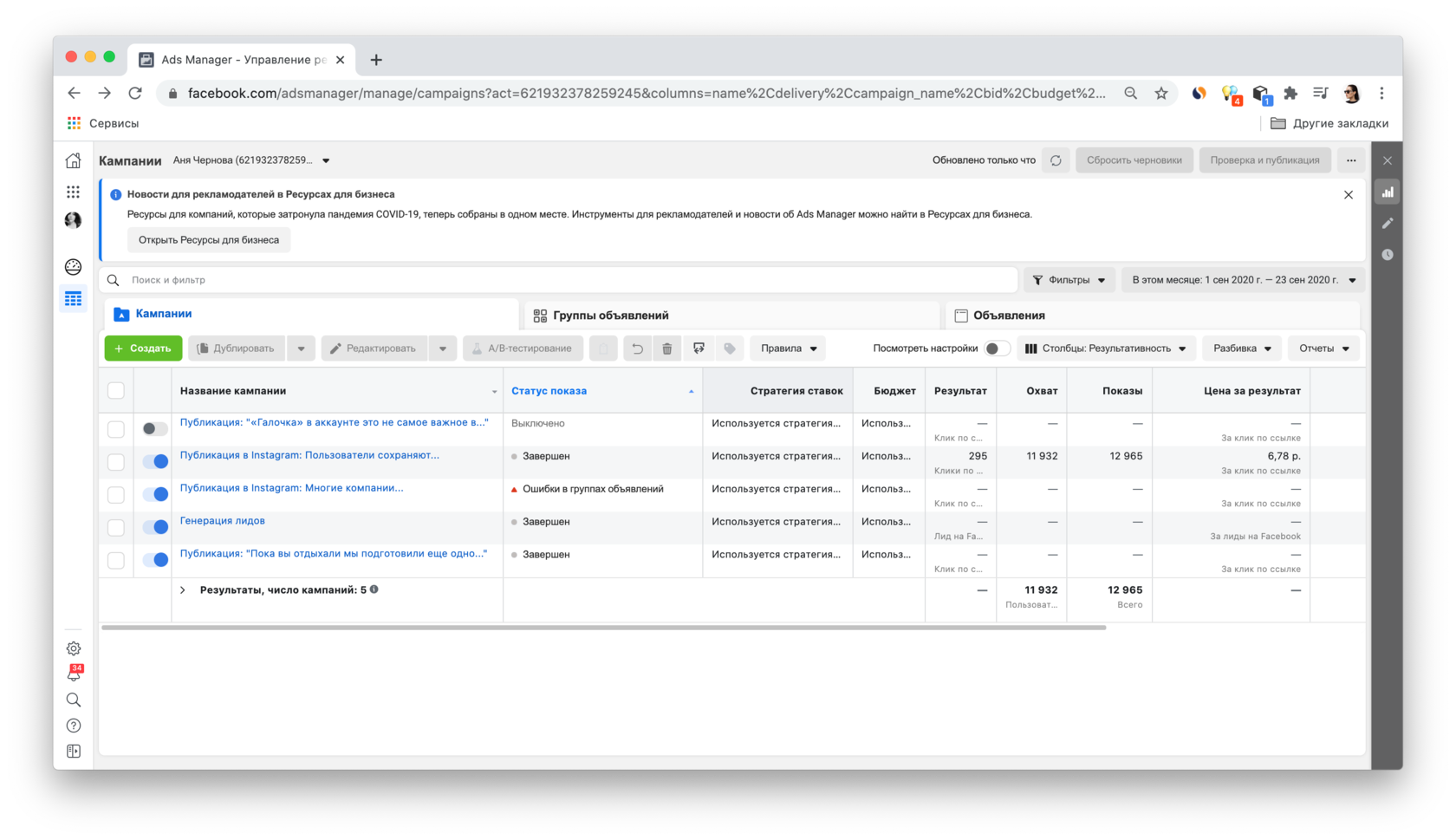Viewport: 1456px width, 840px height.
Task: Open the Разбивка dropdown
Action: (1241, 348)
